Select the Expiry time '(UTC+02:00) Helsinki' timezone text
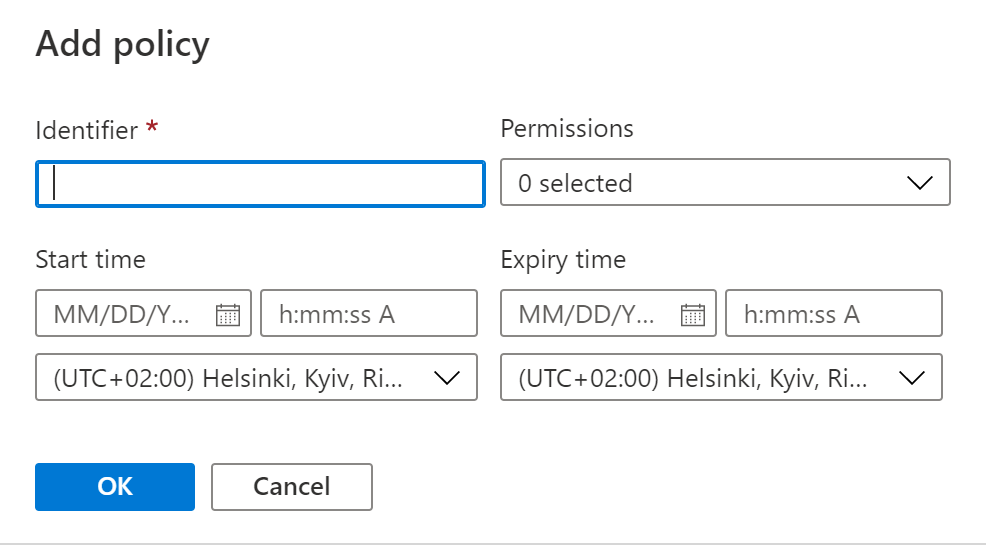Screen dimensions: 986x545 coord(695,378)
